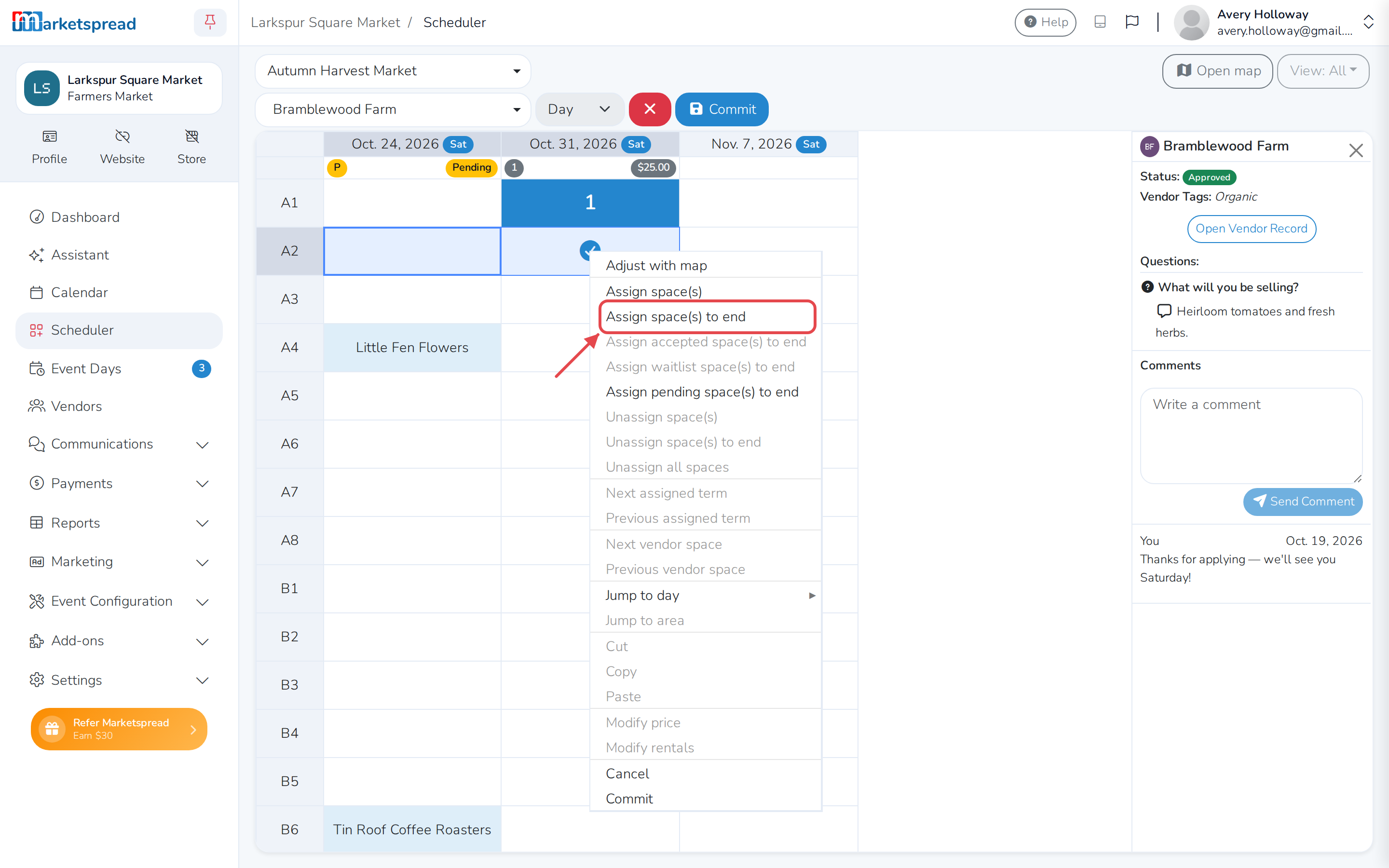Click the Pending badge under Oct. 24
The width and height of the screenshot is (1389, 868).
coord(471,168)
